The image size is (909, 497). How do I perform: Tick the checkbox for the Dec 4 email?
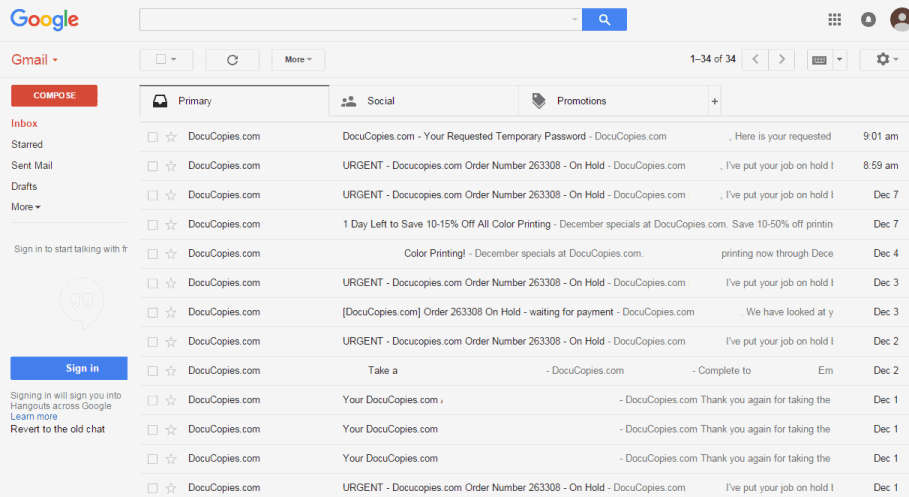(x=153, y=254)
